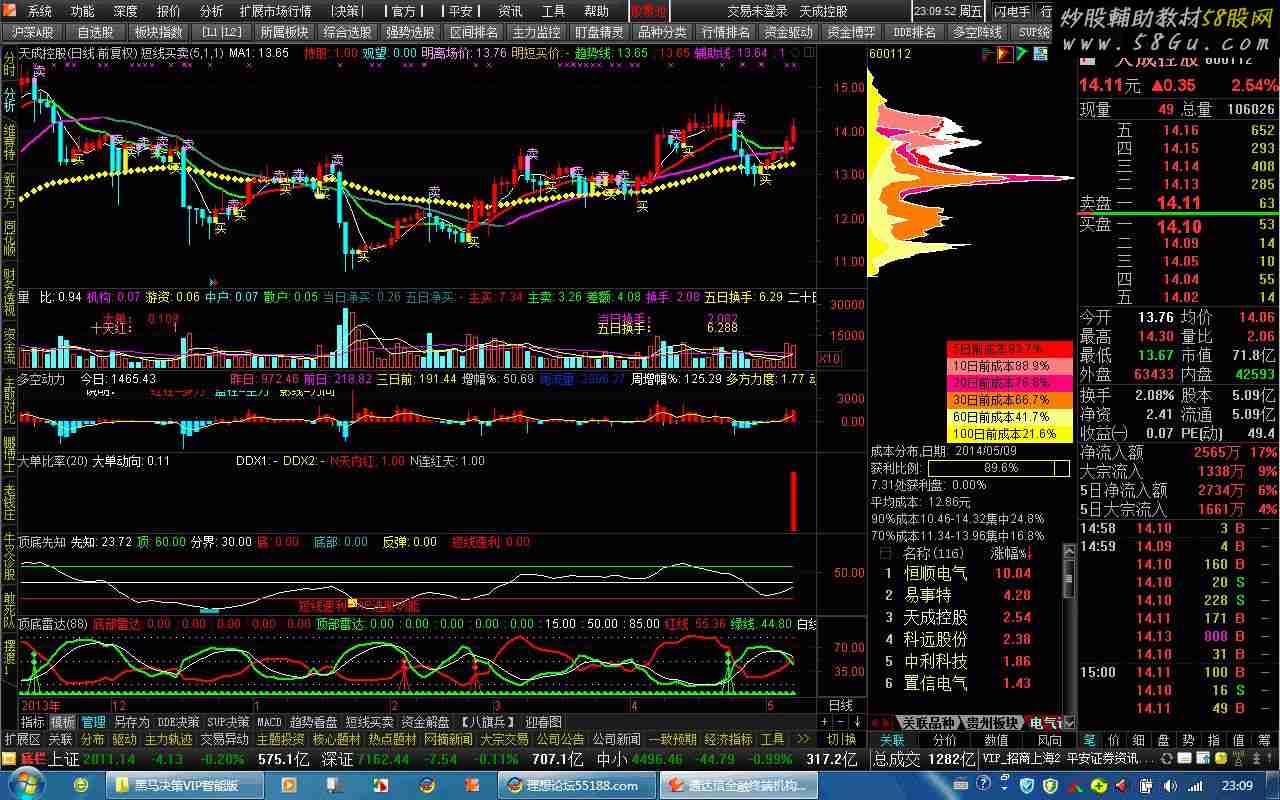This screenshot has height=800, width=1280.
Task: Open the 分析 menu
Action: tap(211, 11)
